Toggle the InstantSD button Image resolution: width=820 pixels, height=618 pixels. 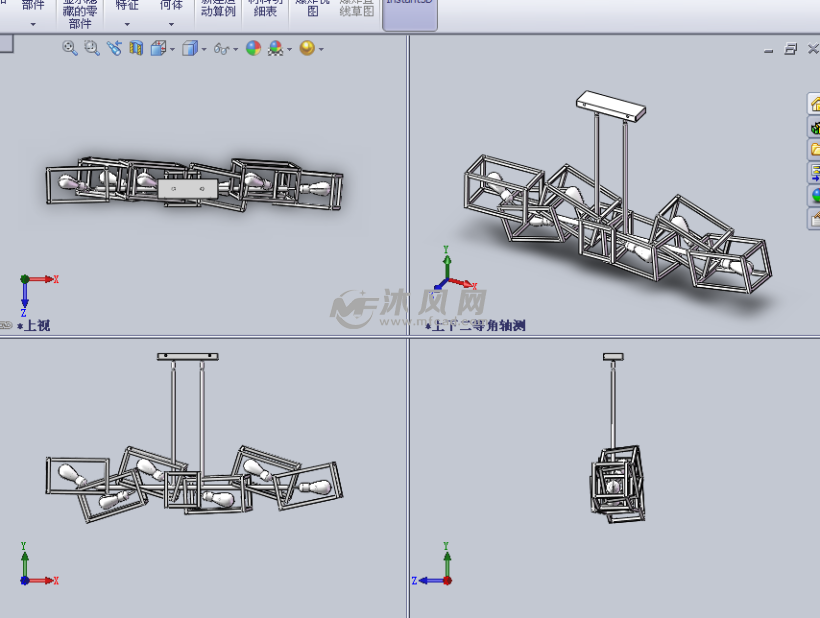tap(410, 12)
